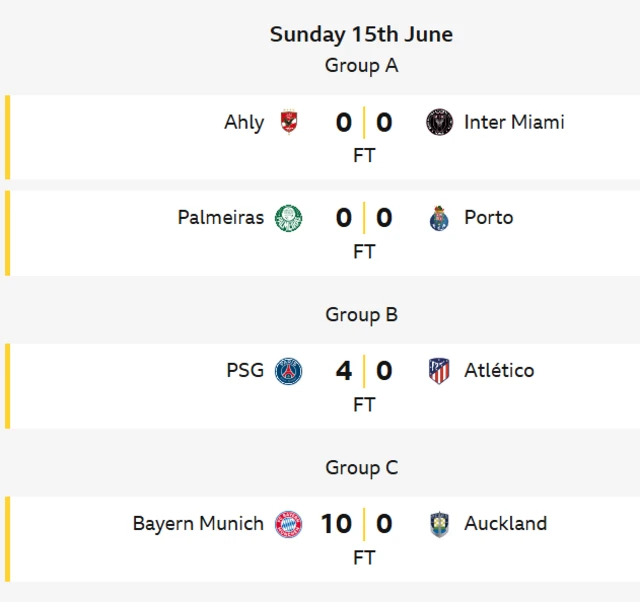Viewport: 640px width, 602px height.
Task: Click the Group B section heading
Action: tap(361, 315)
